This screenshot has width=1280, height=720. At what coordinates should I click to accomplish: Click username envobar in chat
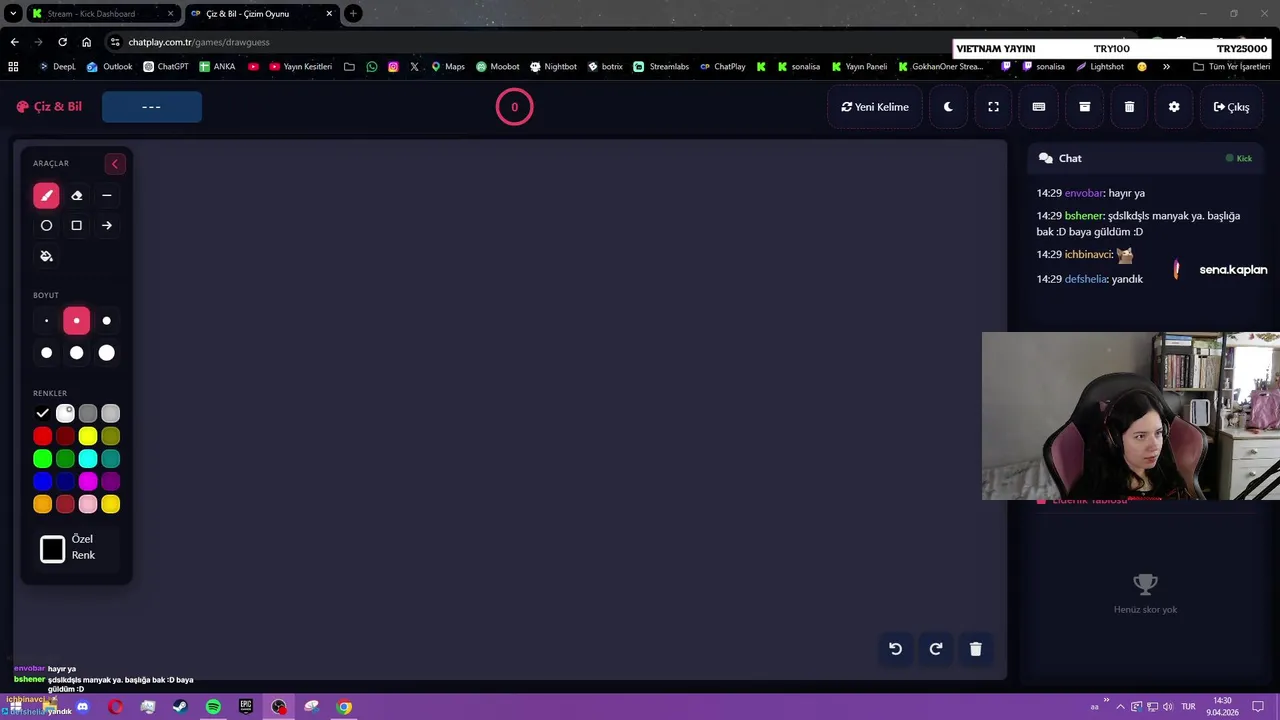tap(1084, 193)
